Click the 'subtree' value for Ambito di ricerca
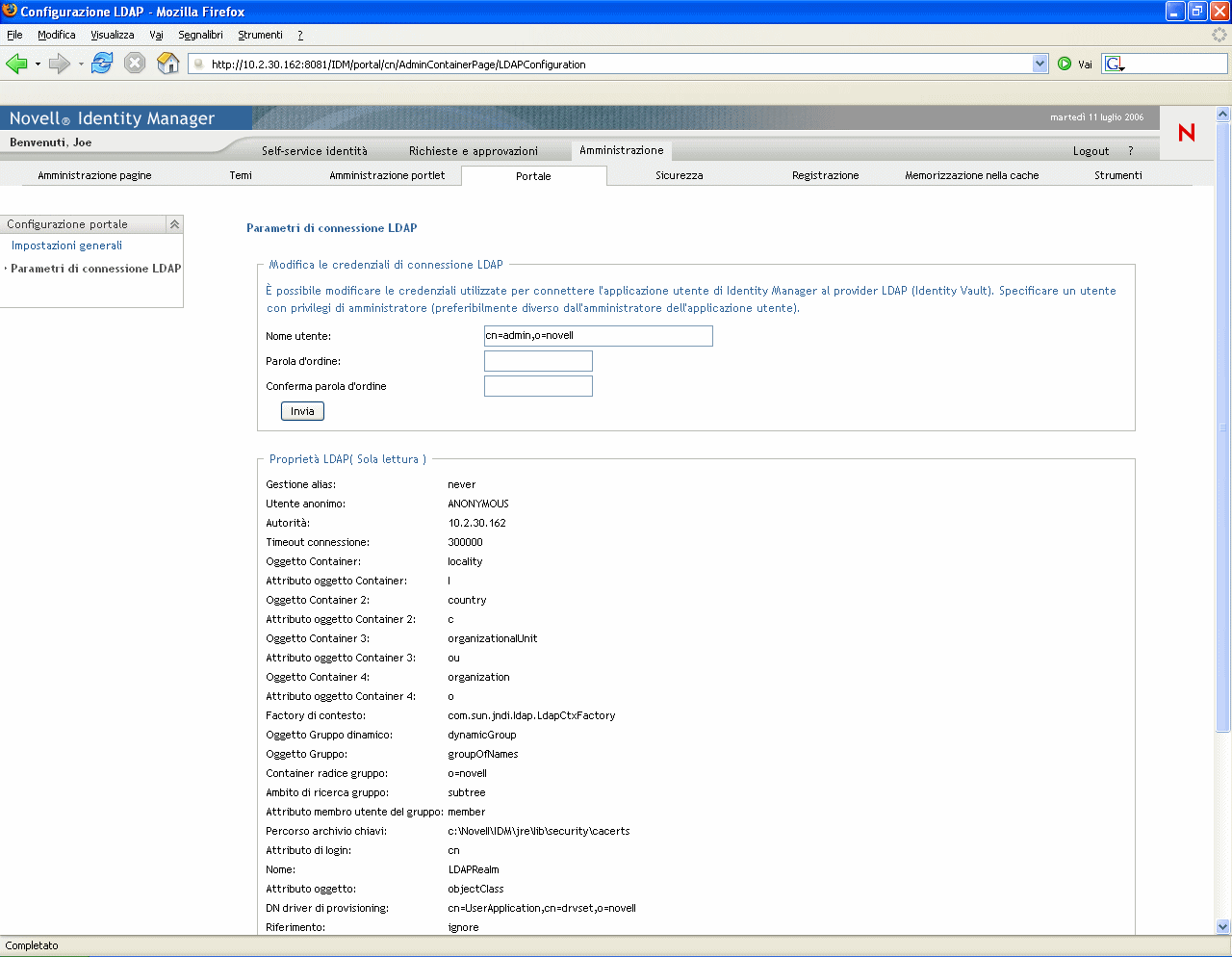This screenshot has height=957, width=1232. 467,792
